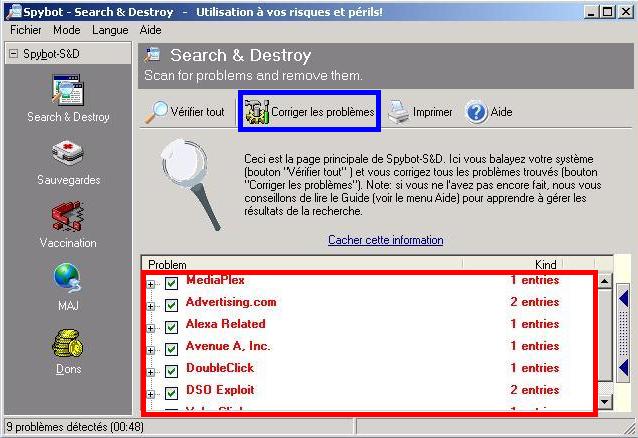Click the Cacher cette information link
The image size is (638, 438).
click(385, 240)
